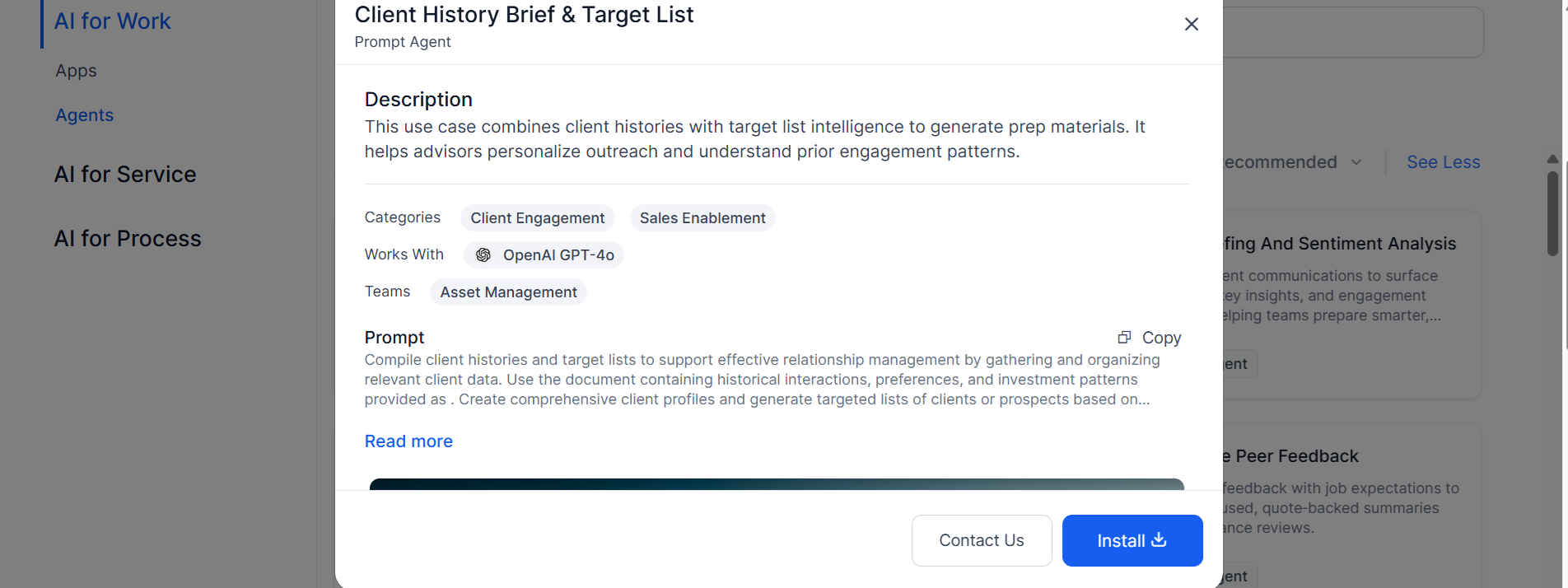The image size is (1568, 588).
Task: Click the Client Engagement category tag
Action: [538, 218]
